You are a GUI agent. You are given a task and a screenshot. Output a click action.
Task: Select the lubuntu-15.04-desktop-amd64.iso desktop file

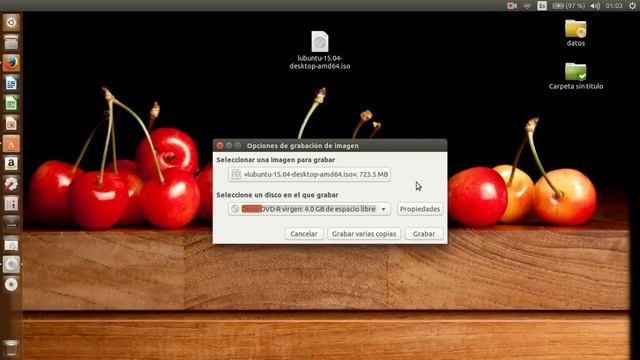[x=320, y=50]
